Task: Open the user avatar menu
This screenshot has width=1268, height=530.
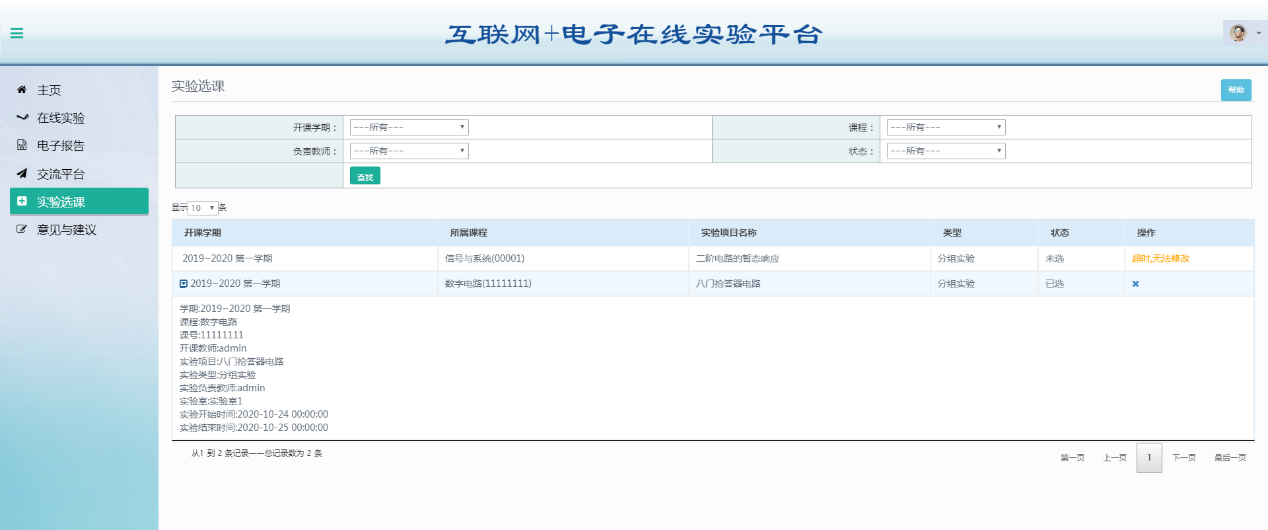Action: (1240, 33)
